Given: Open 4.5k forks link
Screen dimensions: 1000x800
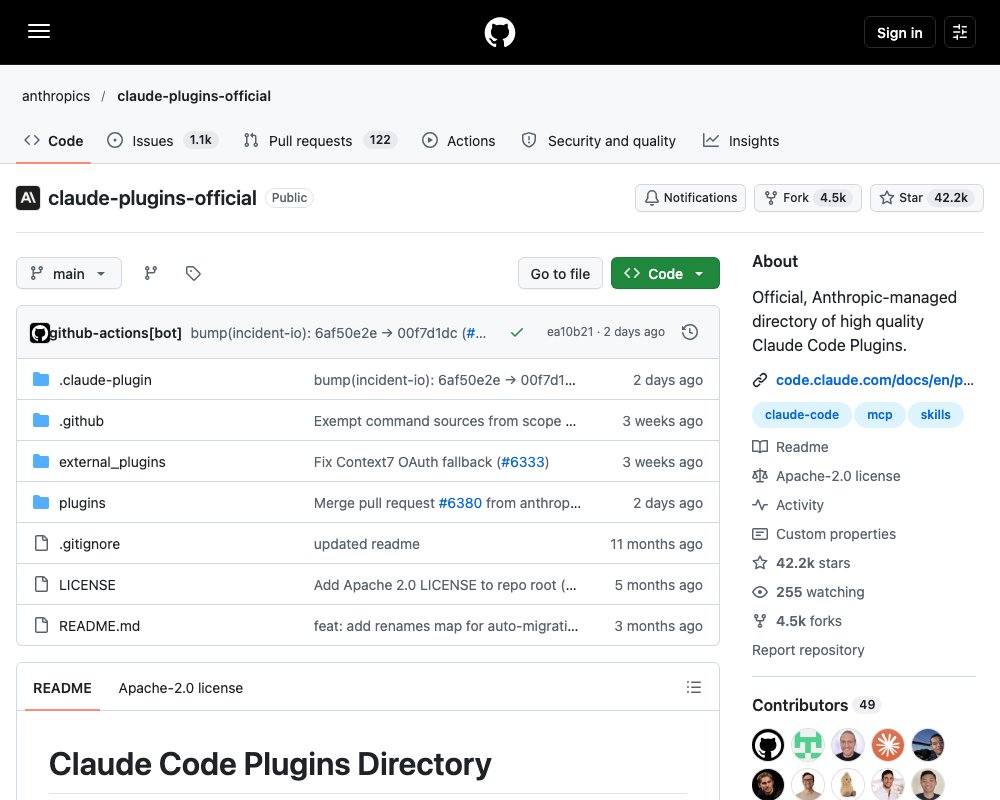Looking at the screenshot, I should [797, 621].
